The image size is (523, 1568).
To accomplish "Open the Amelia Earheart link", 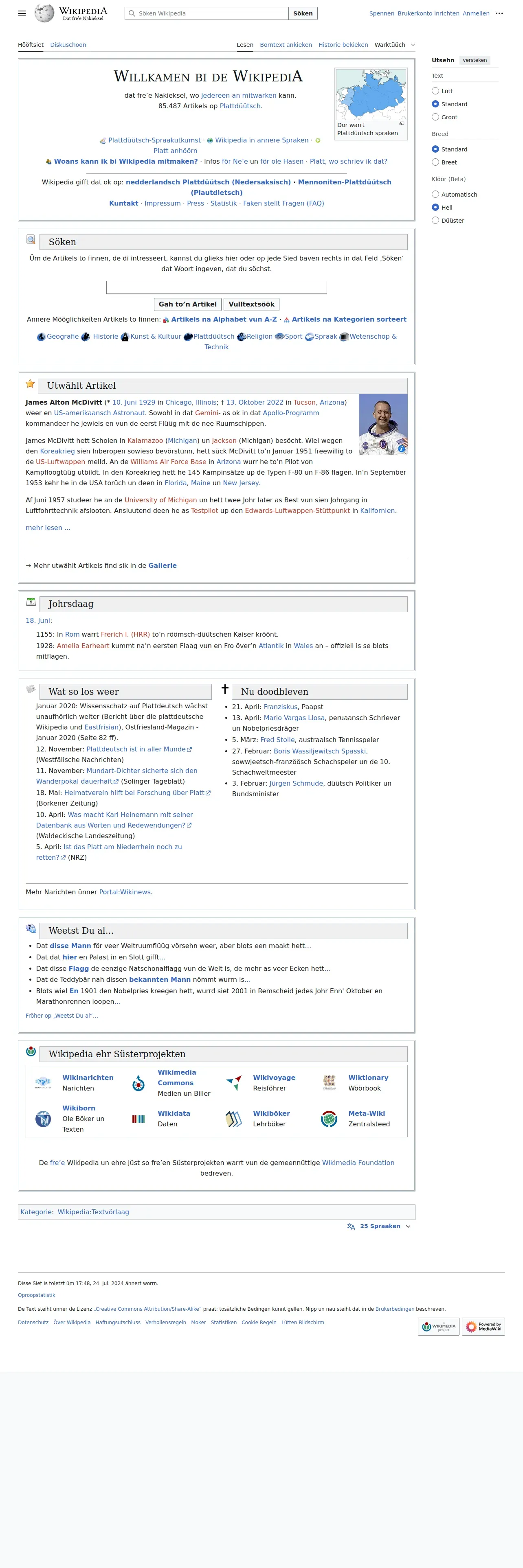I will click(x=83, y=646).
